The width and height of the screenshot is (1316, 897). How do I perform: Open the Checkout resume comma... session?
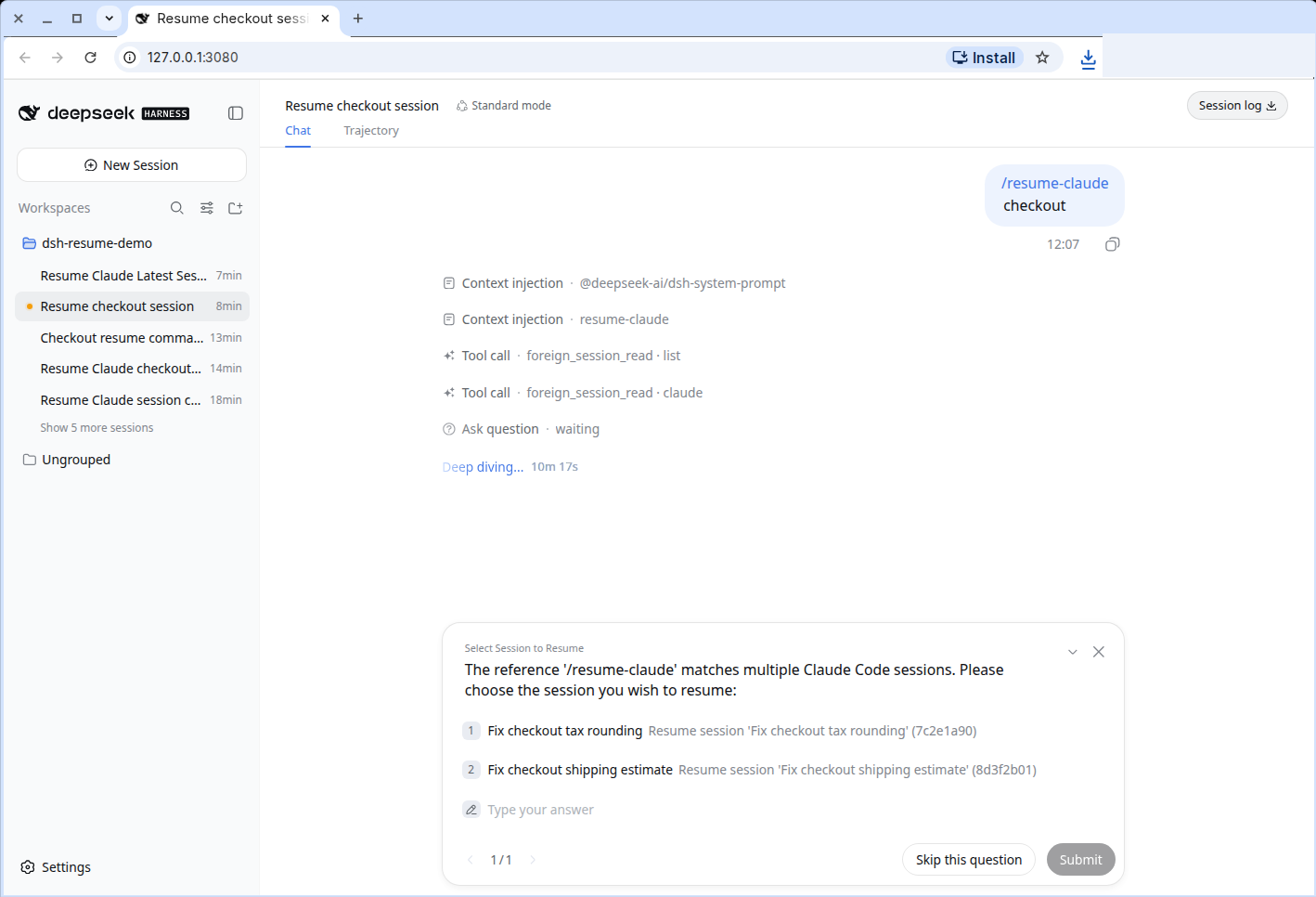[x=133, y=338]
